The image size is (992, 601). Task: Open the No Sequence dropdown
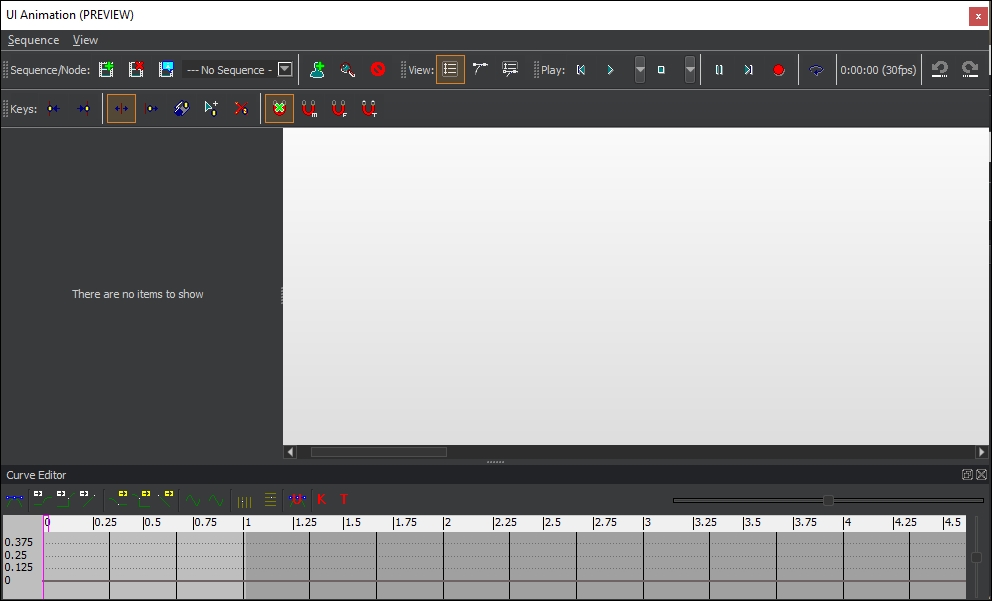pos(284,70)
